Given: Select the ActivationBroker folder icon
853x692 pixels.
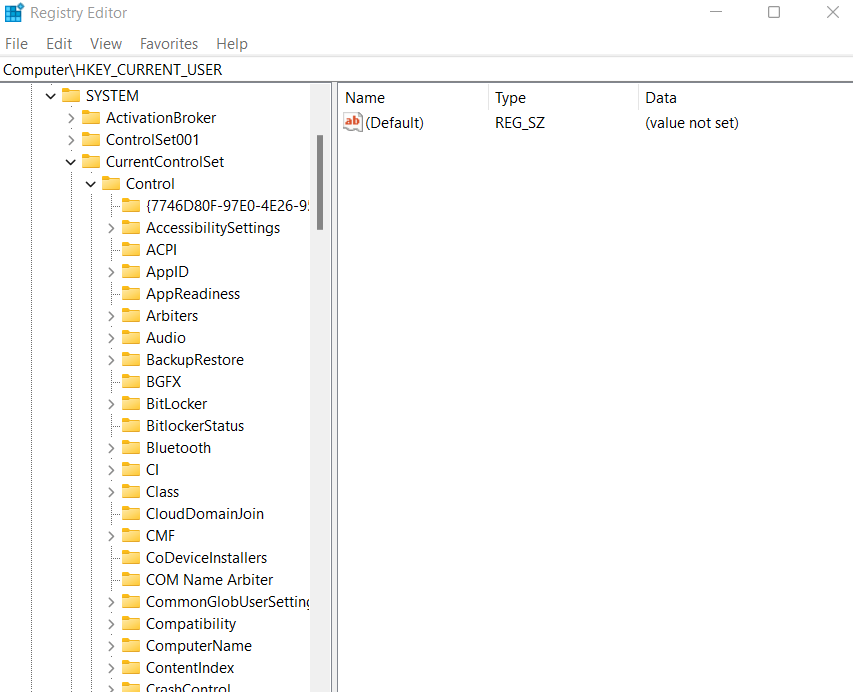Looking at the screenshot, I should coord(91,118).
